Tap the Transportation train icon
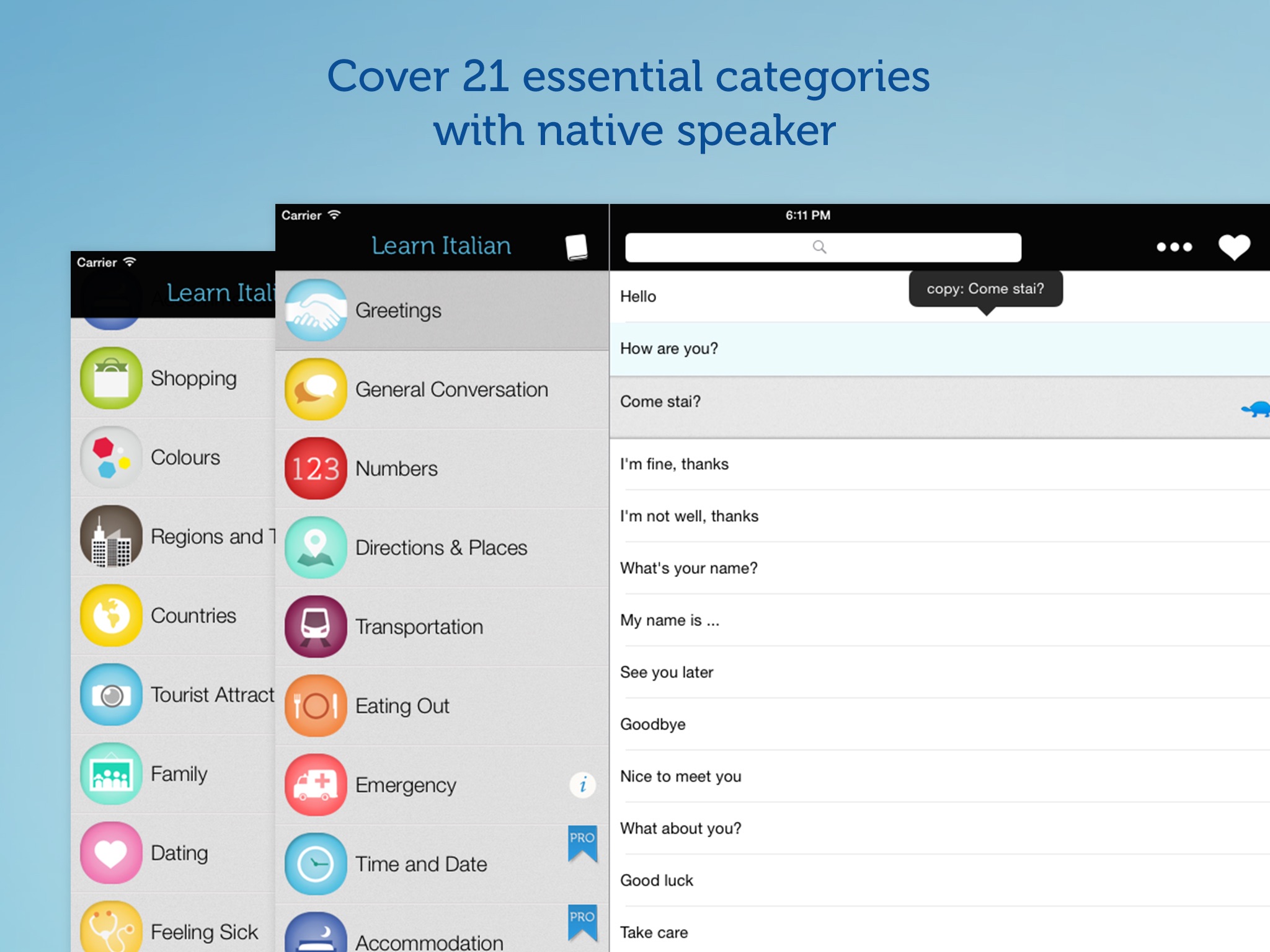The width and height of the screenshot is (1270, 952). tap(316, 627)
